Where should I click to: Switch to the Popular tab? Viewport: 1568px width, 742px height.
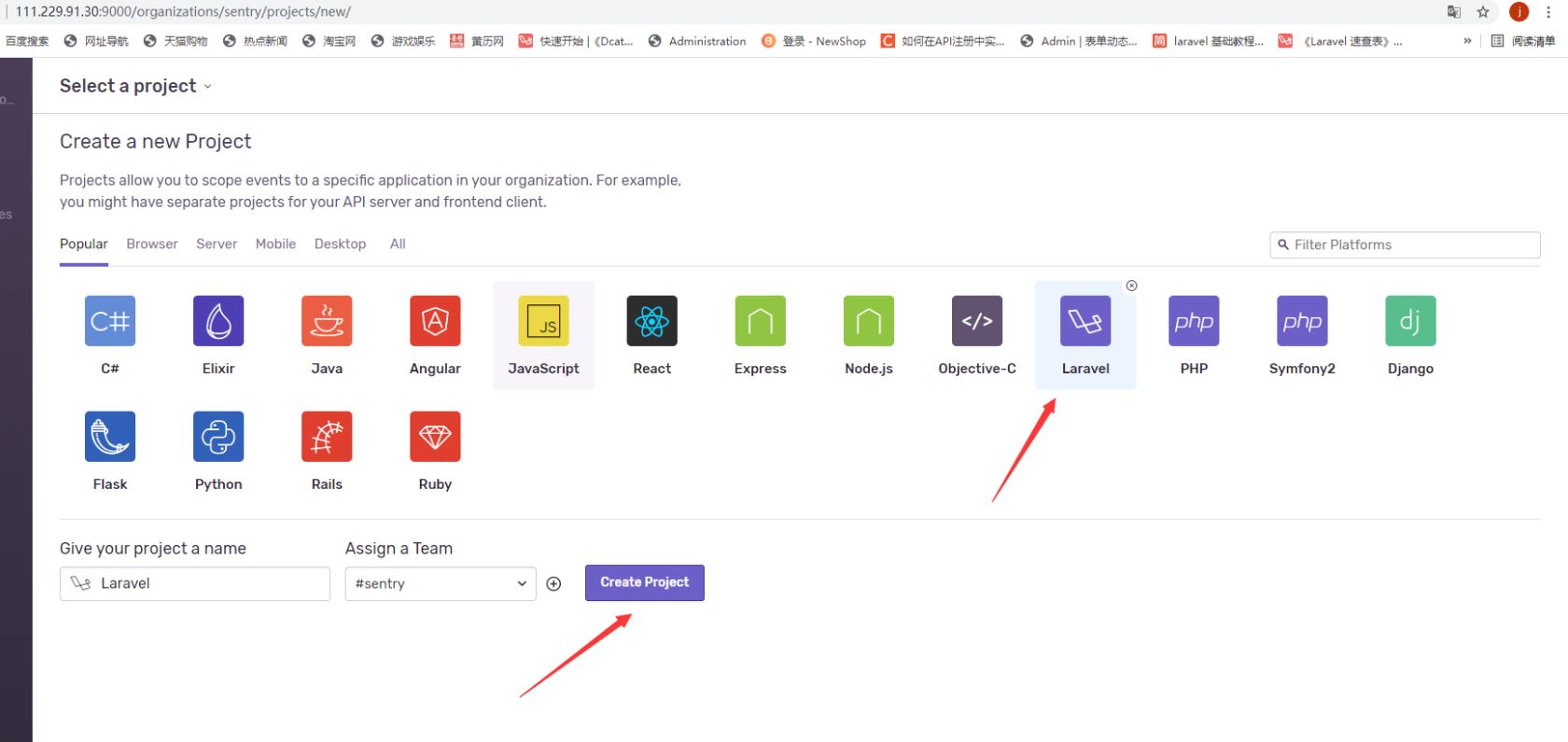(x=84, y=244)
